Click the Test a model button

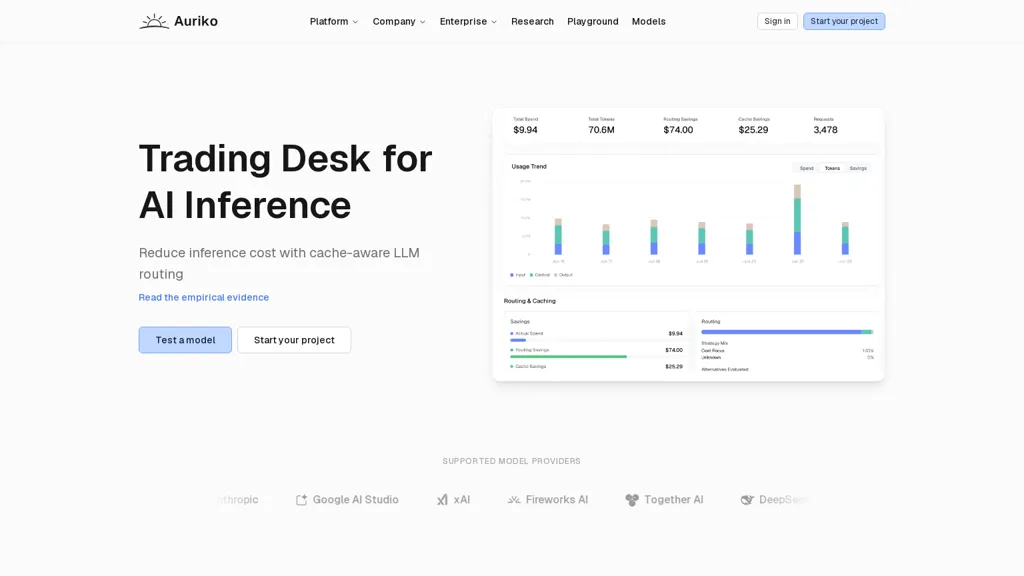coord(185,340)
